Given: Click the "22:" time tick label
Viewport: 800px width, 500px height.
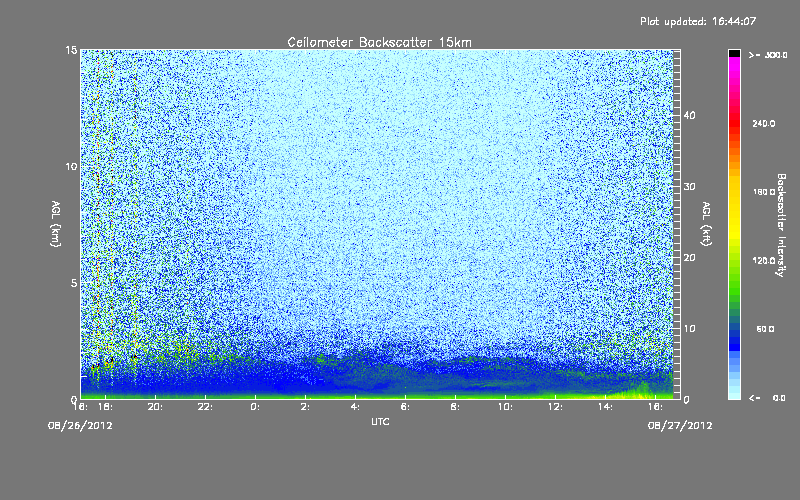Looking at the screenshot, I should [205, 407].
